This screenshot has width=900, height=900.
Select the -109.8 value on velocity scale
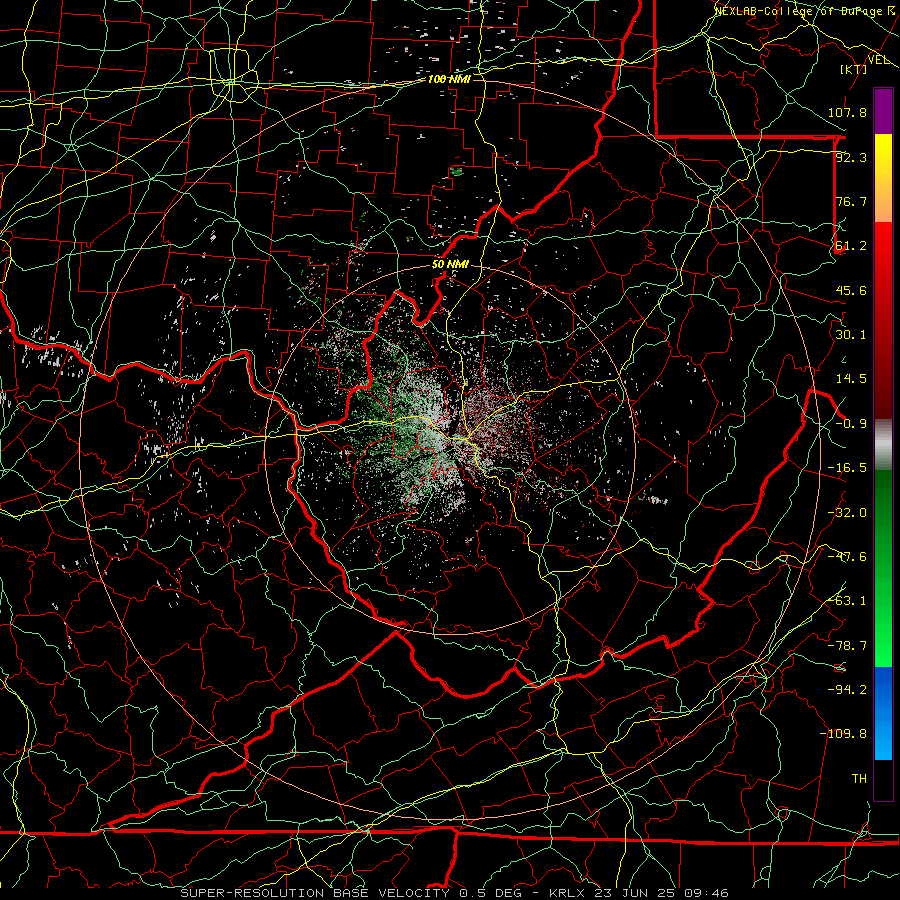pos(843,734)
